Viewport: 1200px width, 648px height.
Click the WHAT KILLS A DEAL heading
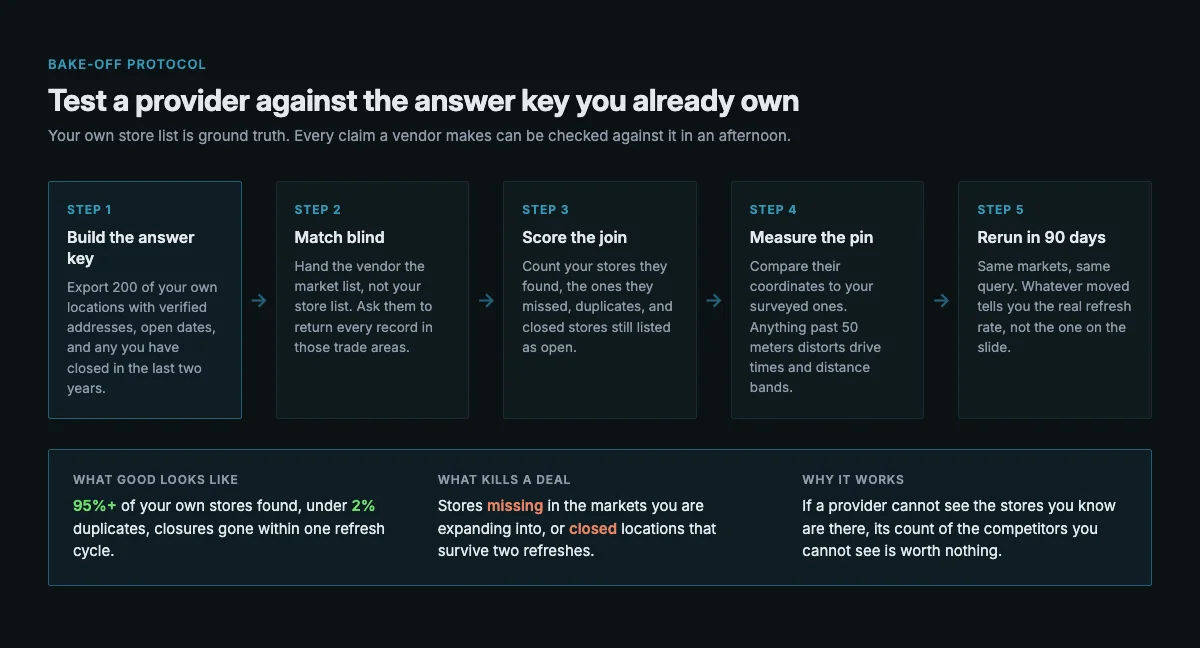(504, 480)
